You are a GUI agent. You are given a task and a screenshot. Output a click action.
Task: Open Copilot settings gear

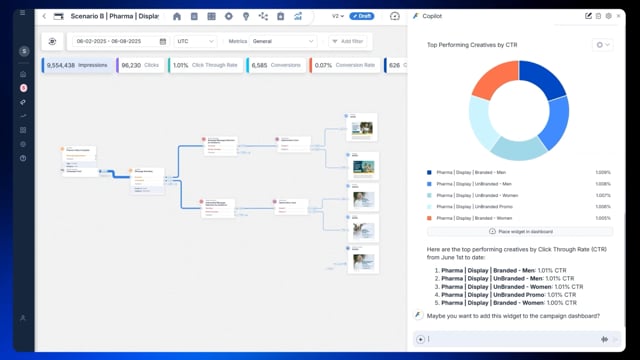(x=609, y=16)
